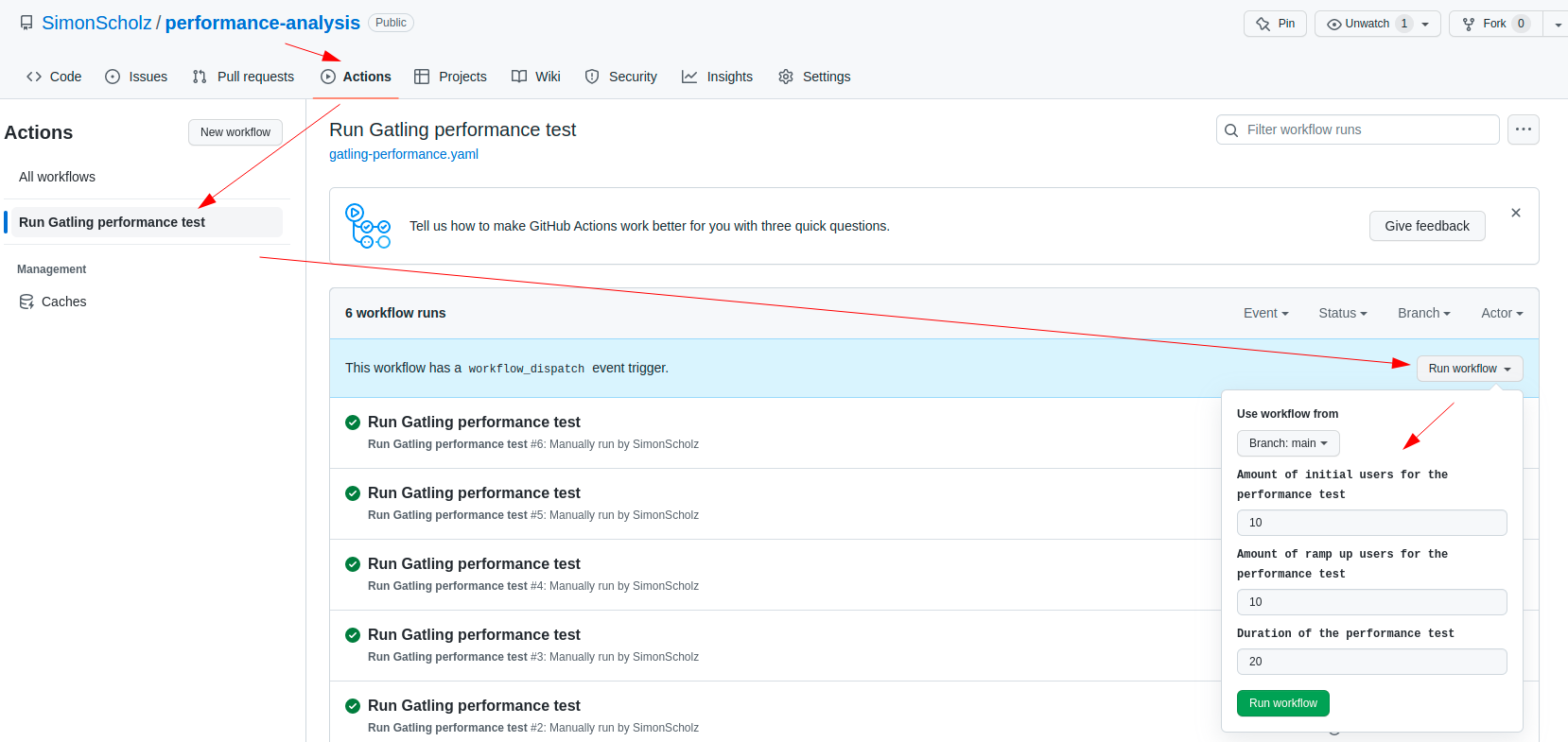Click the Public visibility badge

pos(391,23)
